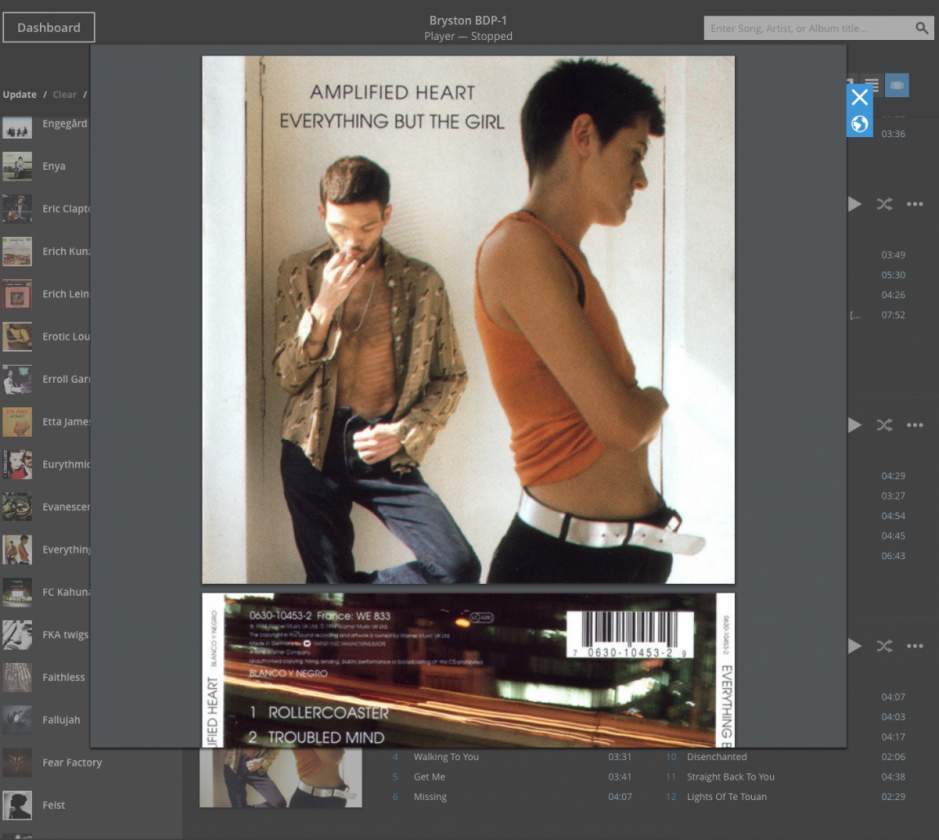Click play icon between 03:36 and 03:49 durations
Viewport: 939px width, 840px height.
click(855, 204)
